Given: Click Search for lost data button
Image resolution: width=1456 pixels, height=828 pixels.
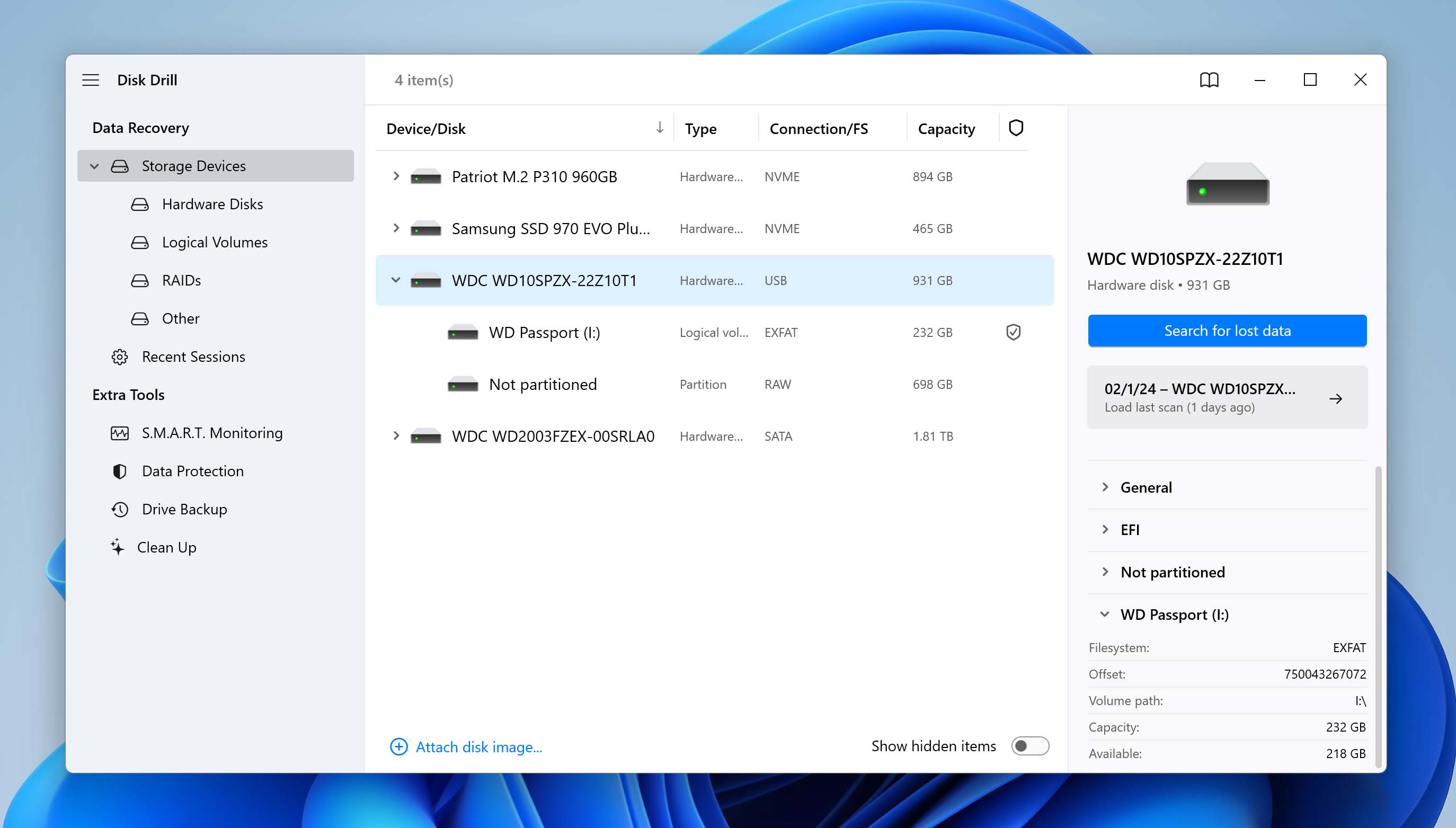Looking at the screenshot, I should (x=1227, y=330).
